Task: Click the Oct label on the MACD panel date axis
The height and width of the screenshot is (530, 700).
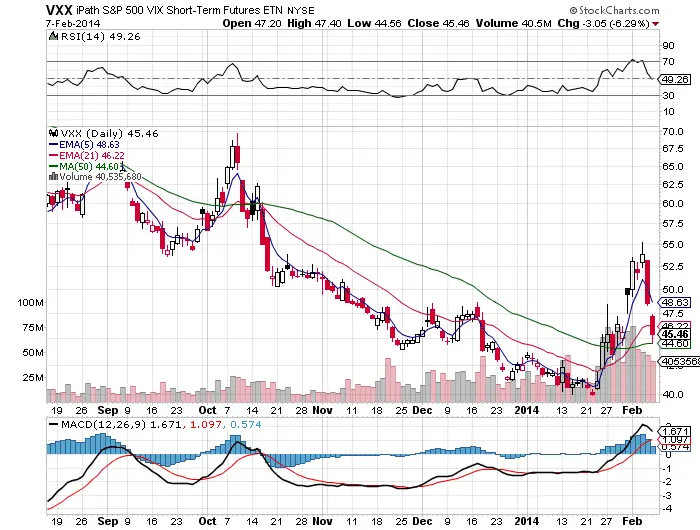Action: tap(207, 522)
